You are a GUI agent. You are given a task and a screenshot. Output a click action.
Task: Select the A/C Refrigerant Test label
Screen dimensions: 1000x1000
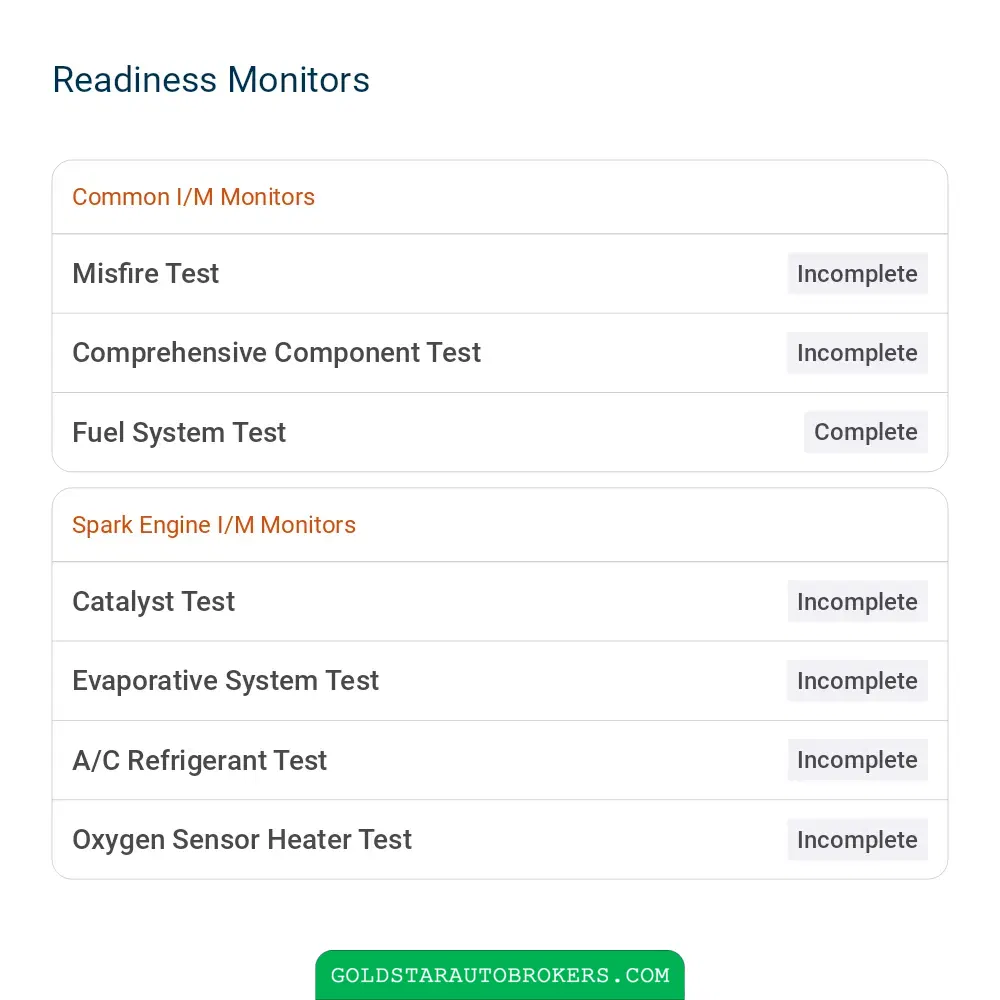199,760
